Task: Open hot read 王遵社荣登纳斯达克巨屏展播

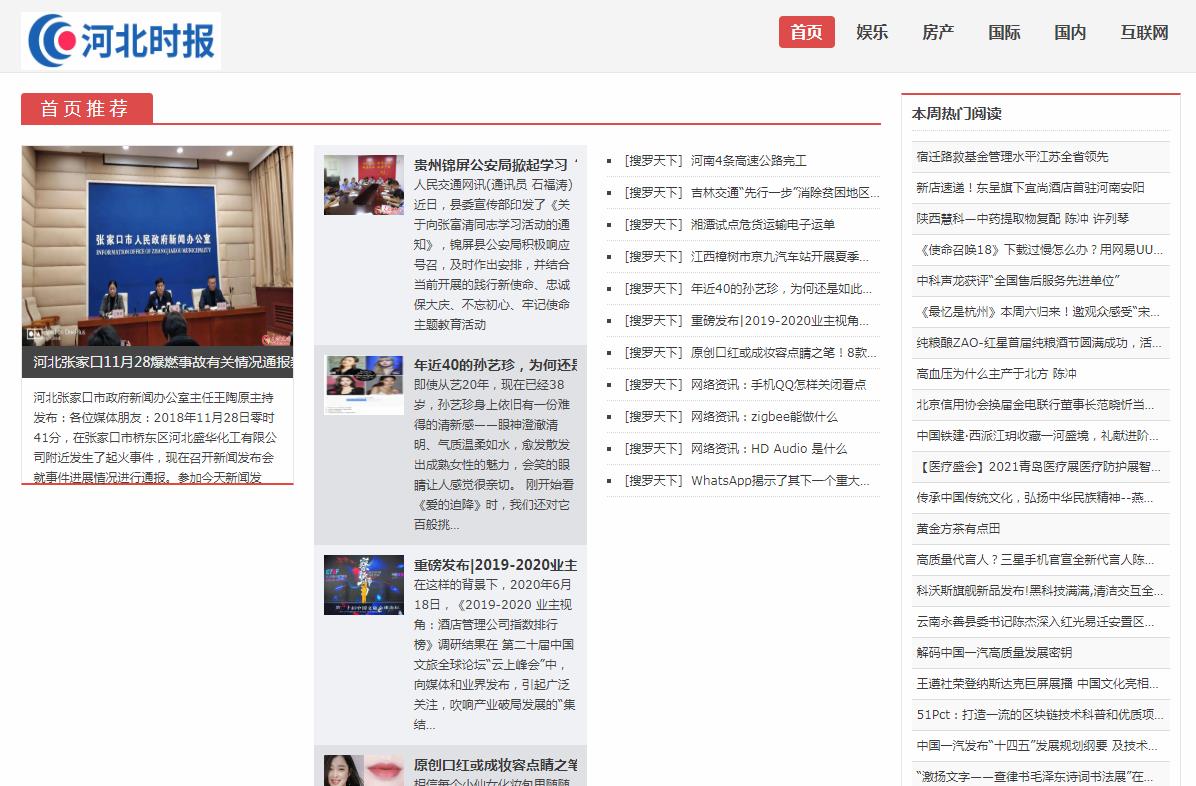Action: click(x=1037, y=684)
